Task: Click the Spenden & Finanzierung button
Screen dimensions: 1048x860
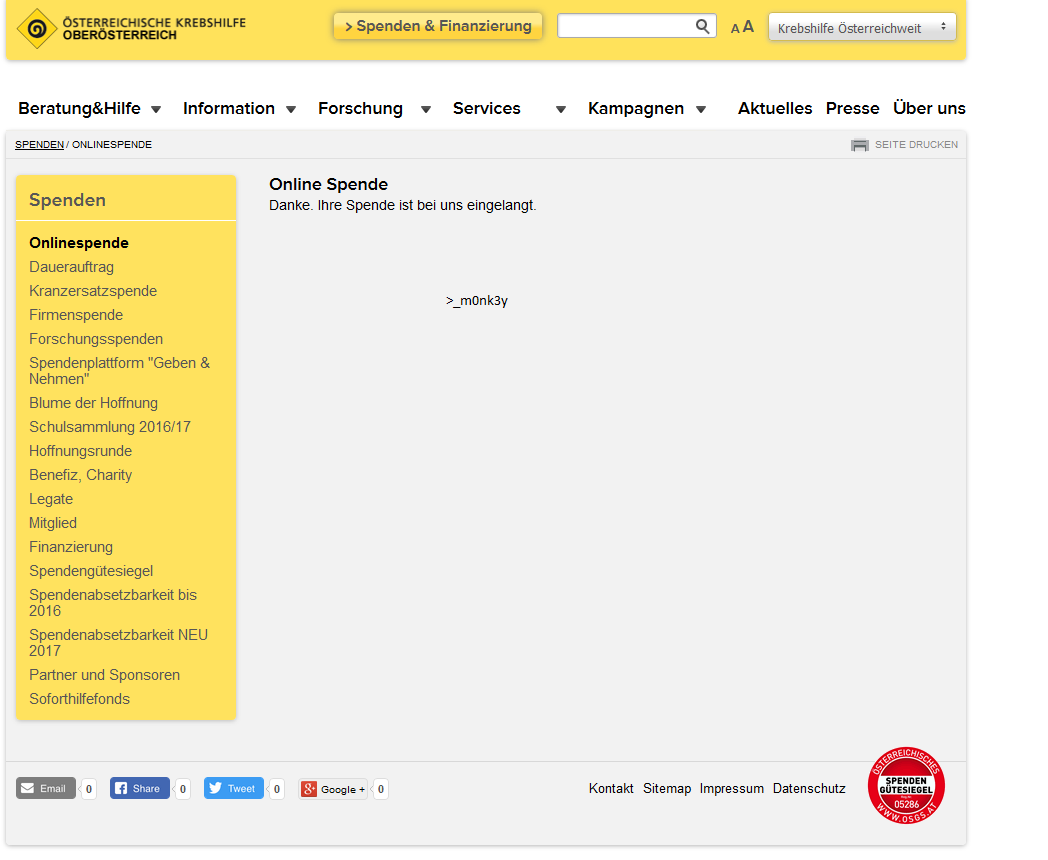Action: pos(438,26)
